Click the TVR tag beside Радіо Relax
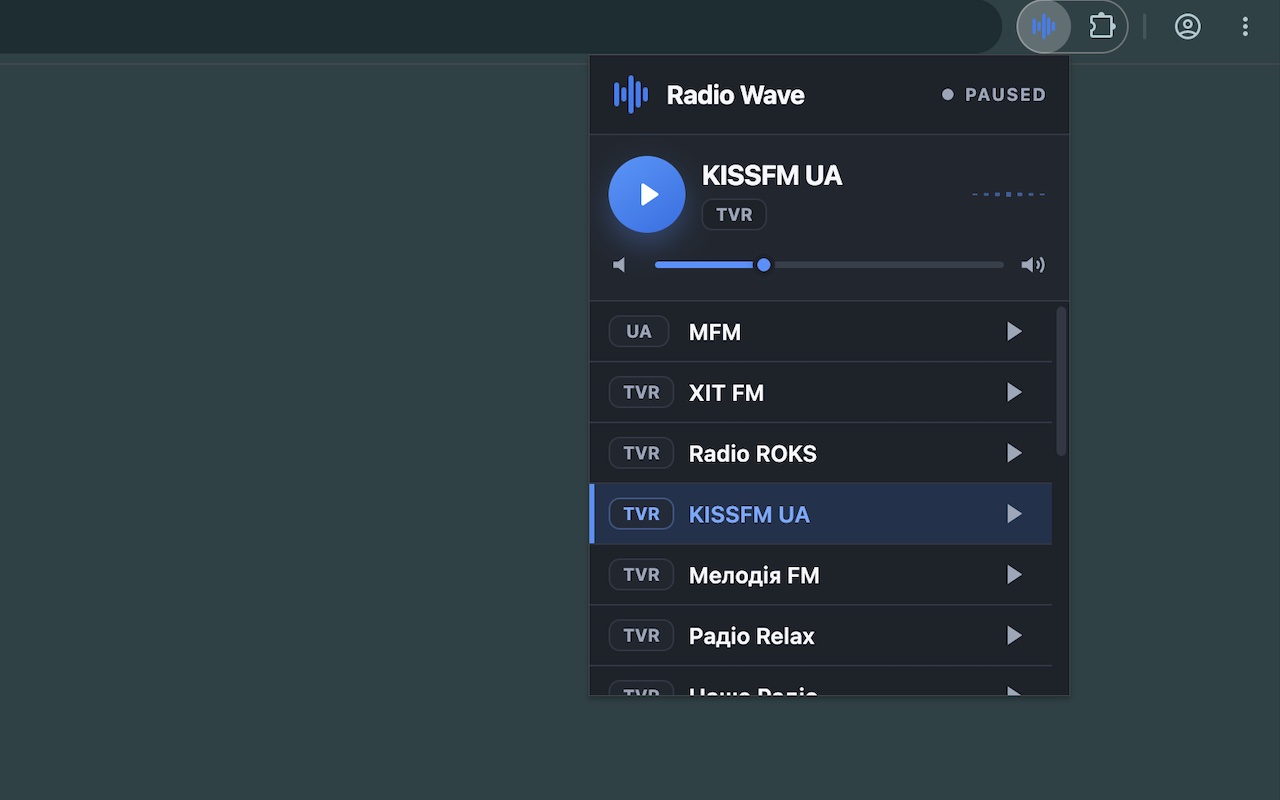1280x800 pixels. coord(641,636)
